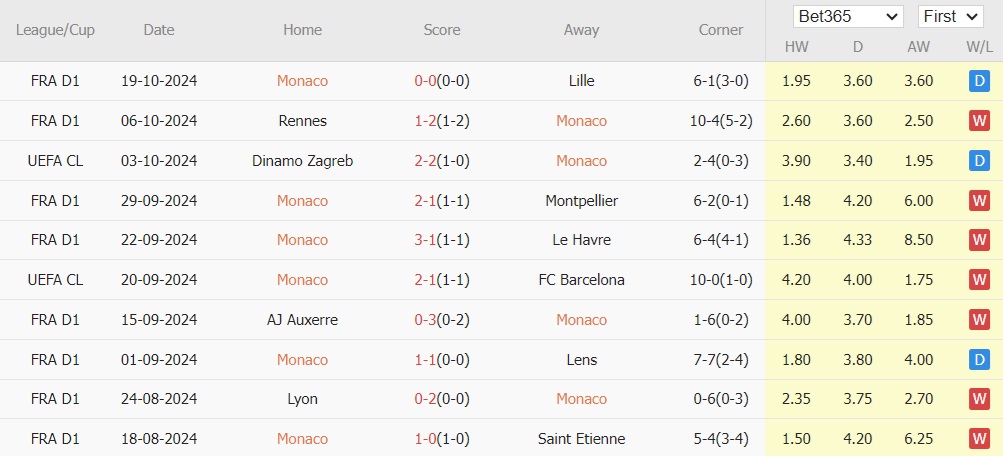
Task: Click the Corner column header
Action: click(x=721, y=30)
